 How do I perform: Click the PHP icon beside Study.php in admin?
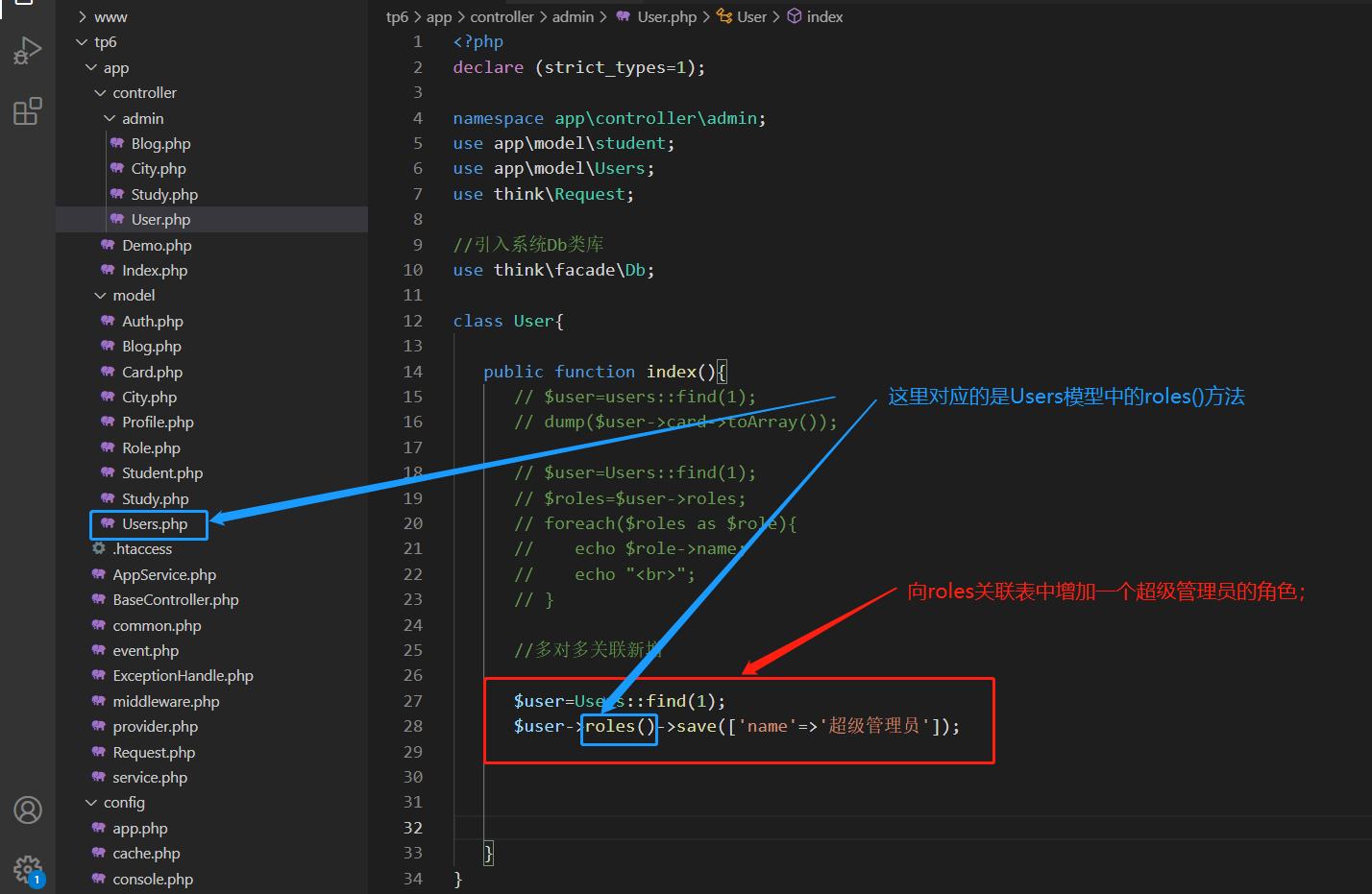pyautogui.click(x=117, y=194)
